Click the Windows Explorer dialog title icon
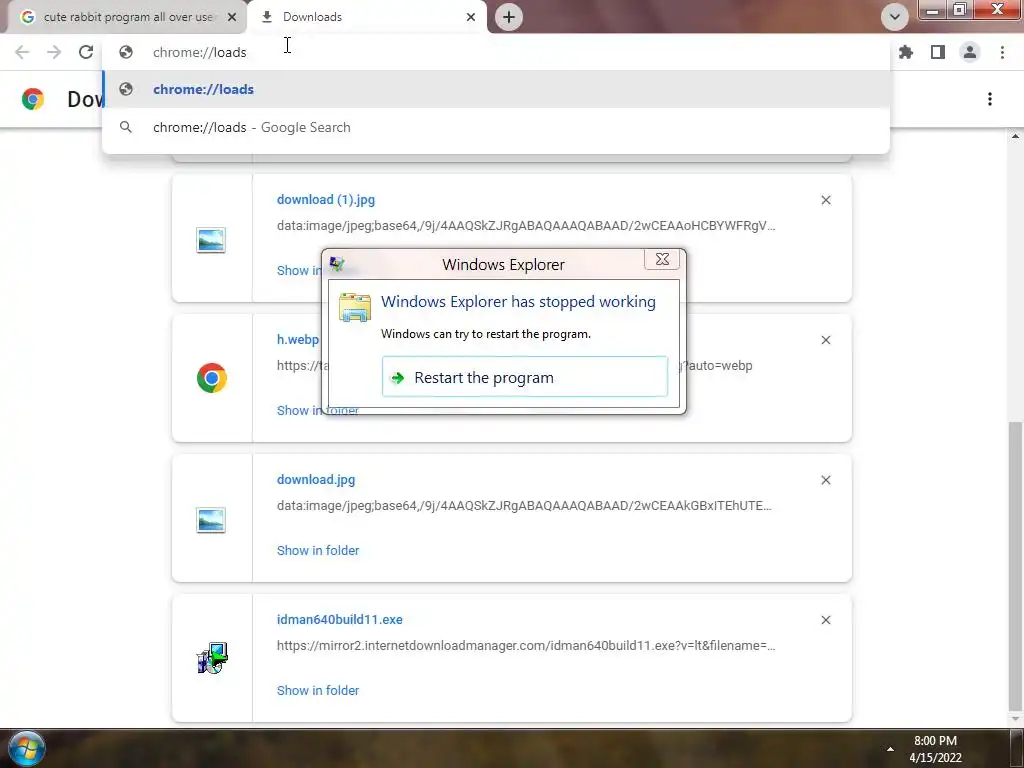 click(337, 264)
